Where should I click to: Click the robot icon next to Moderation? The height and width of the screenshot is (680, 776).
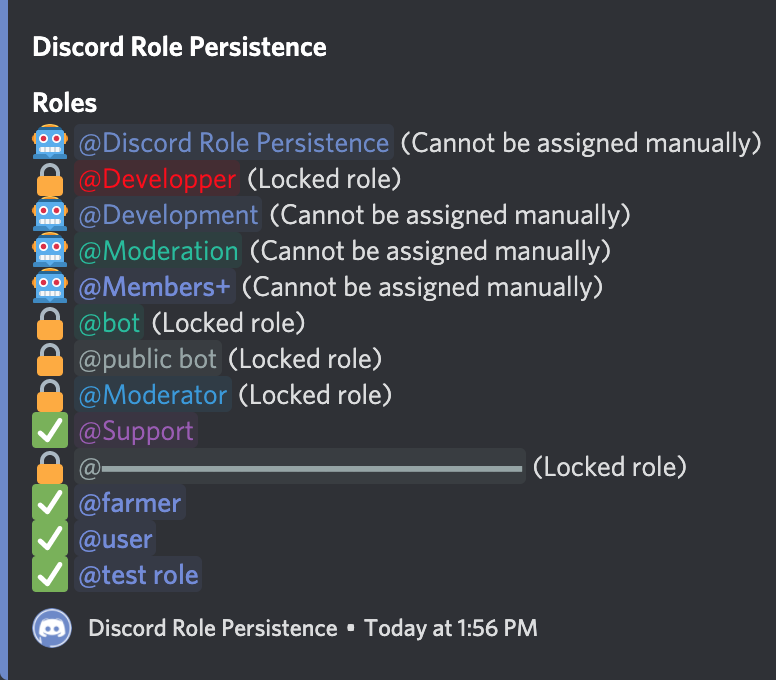(50, 251)
